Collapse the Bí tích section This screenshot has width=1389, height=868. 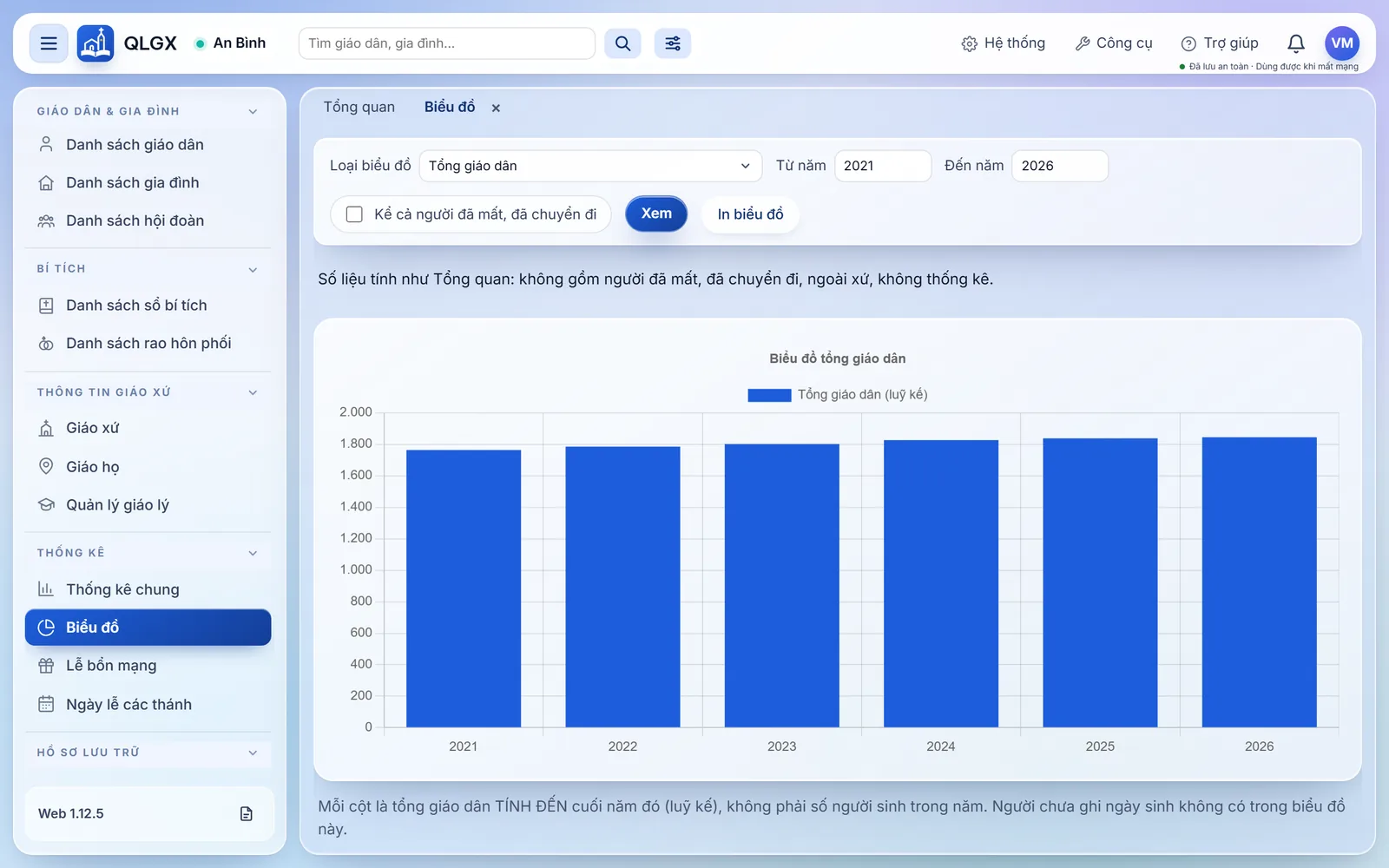253,269
